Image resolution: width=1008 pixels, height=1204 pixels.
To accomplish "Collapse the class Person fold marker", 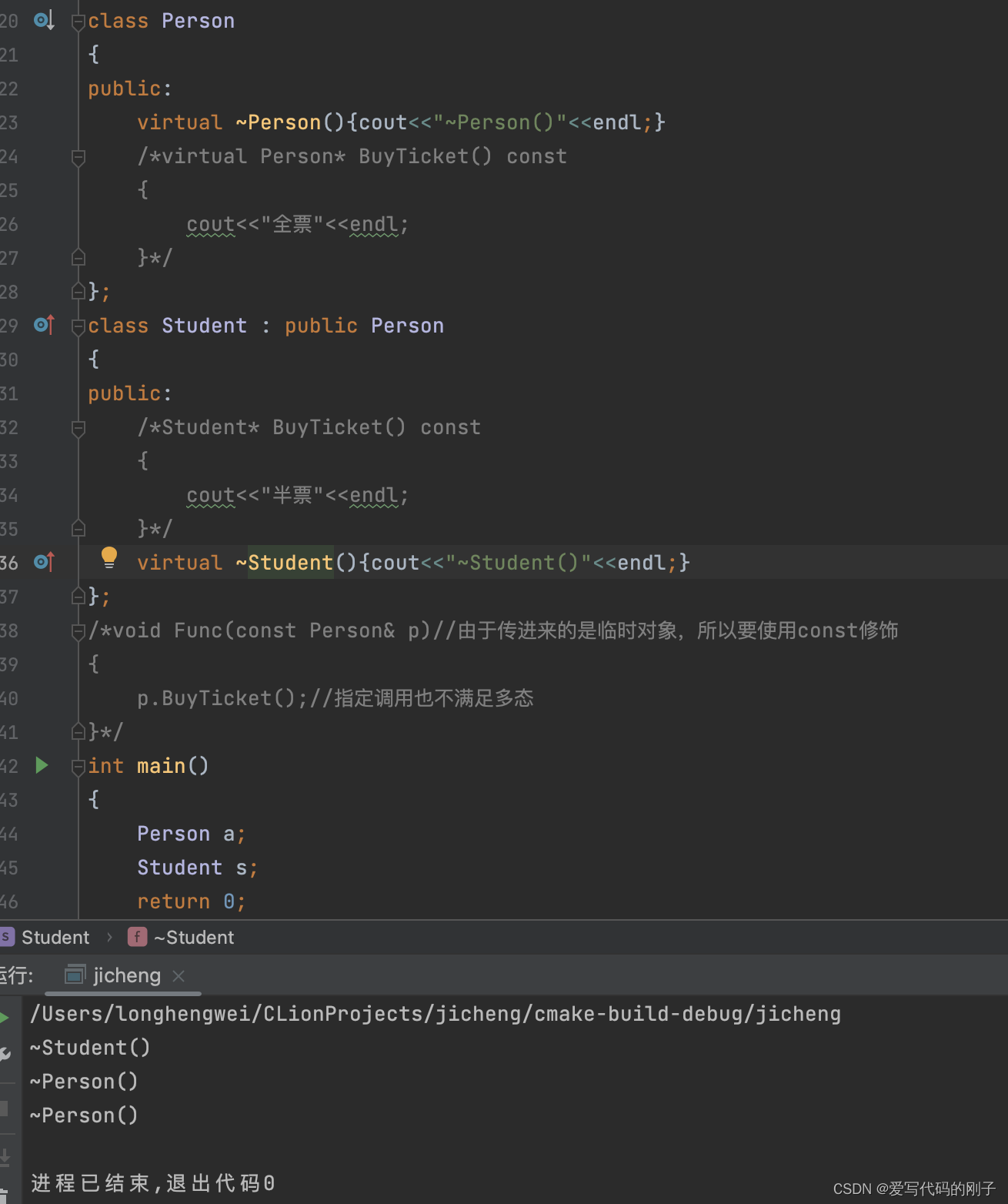I will point(78,22).
